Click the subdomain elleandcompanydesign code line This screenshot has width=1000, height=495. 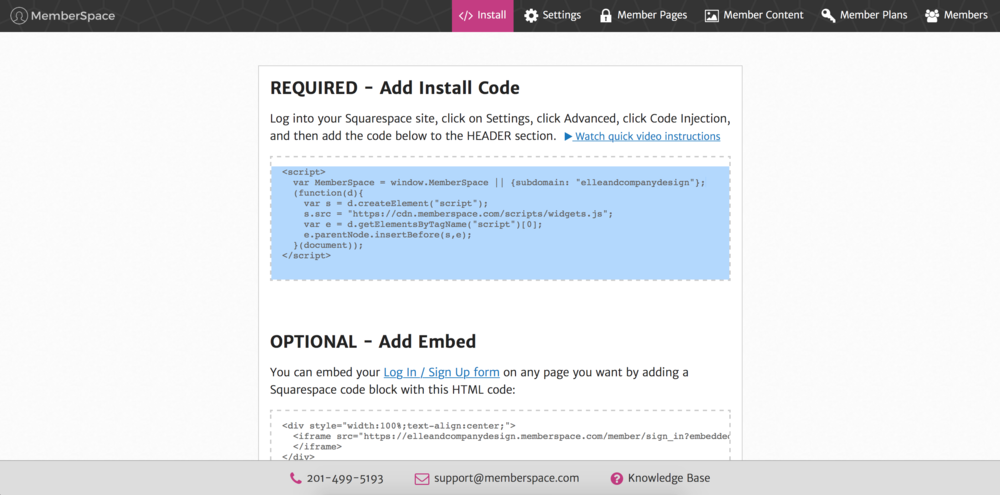click(x=499, y=182)
